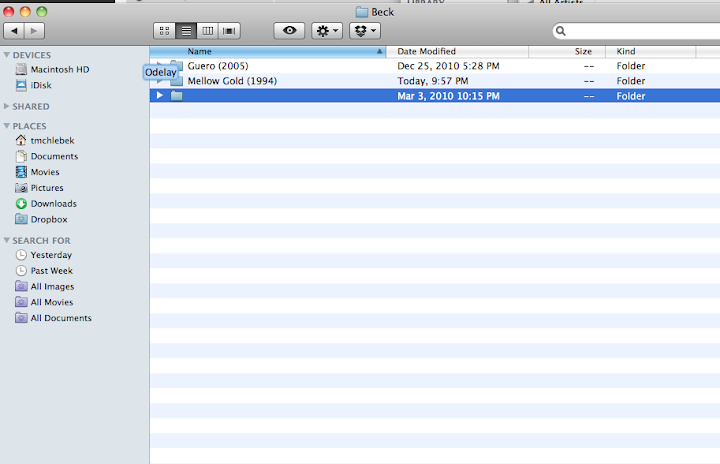Show files from Yesterday
The image size is (720, 464).
51,255
